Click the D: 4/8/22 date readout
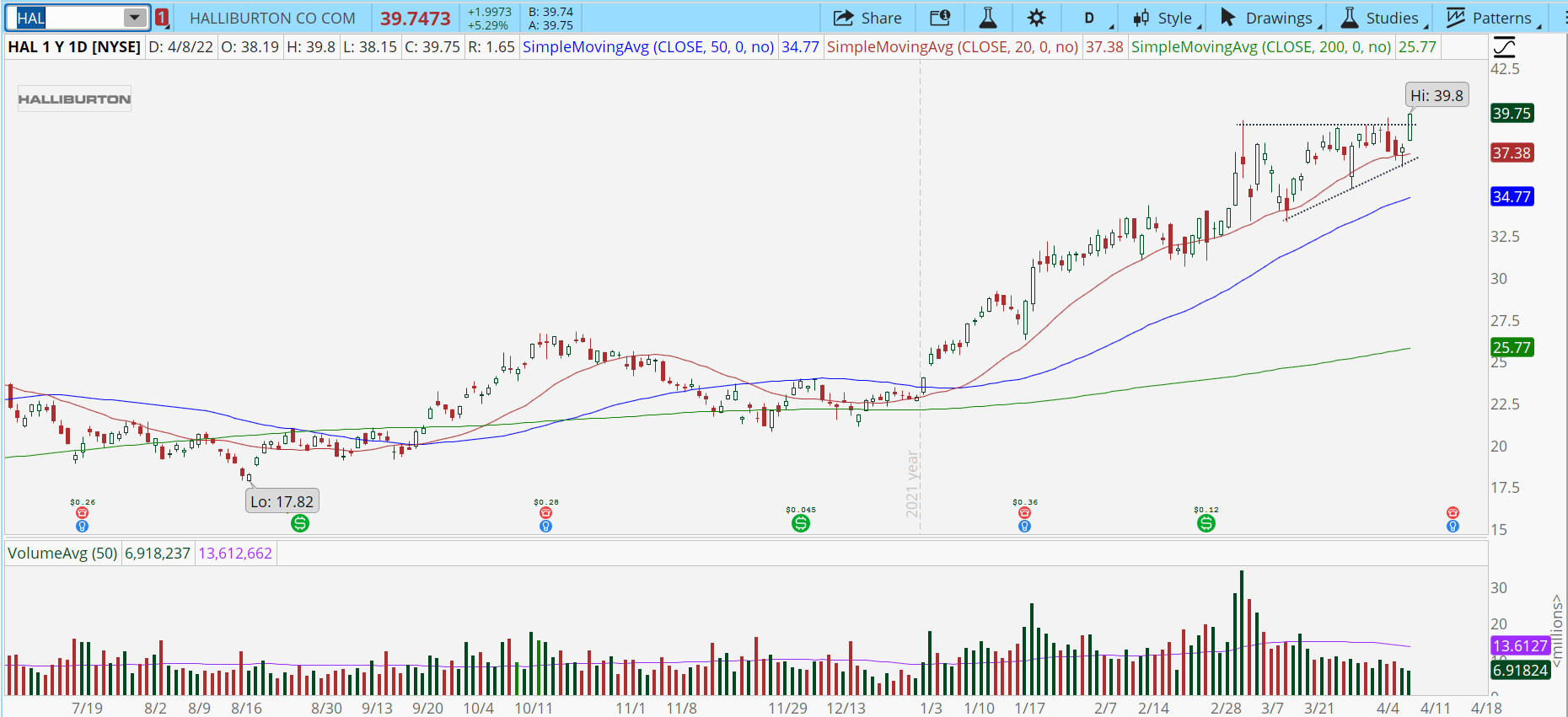 point(180,47)
